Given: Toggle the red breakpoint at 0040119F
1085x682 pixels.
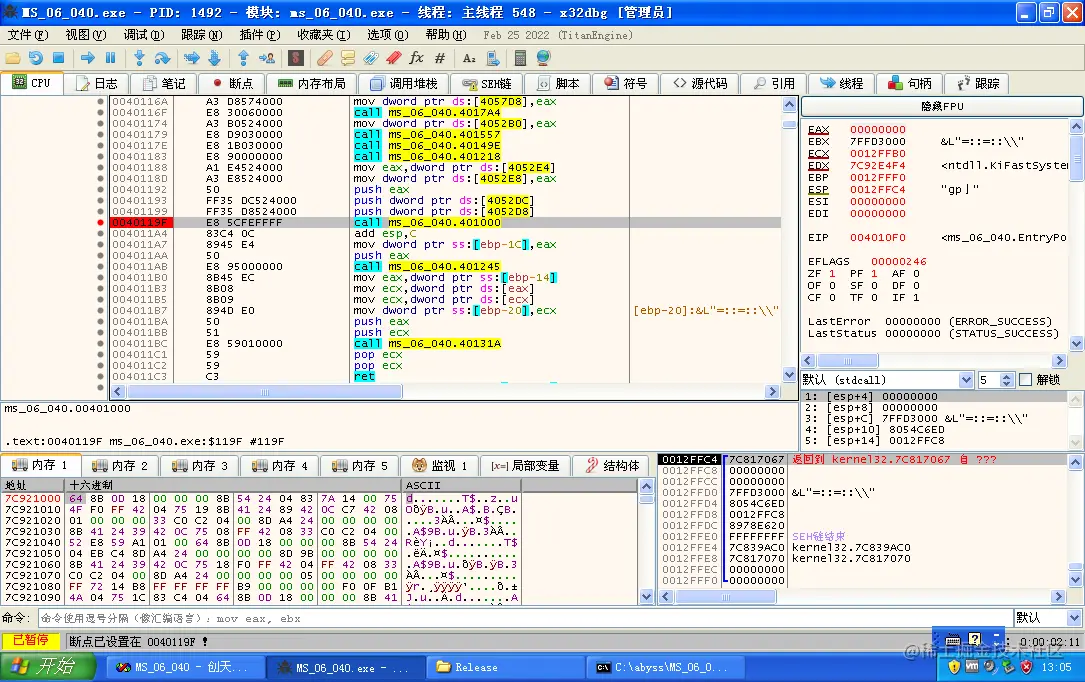Looking at the screenshot, I should [x=100, y=223].
